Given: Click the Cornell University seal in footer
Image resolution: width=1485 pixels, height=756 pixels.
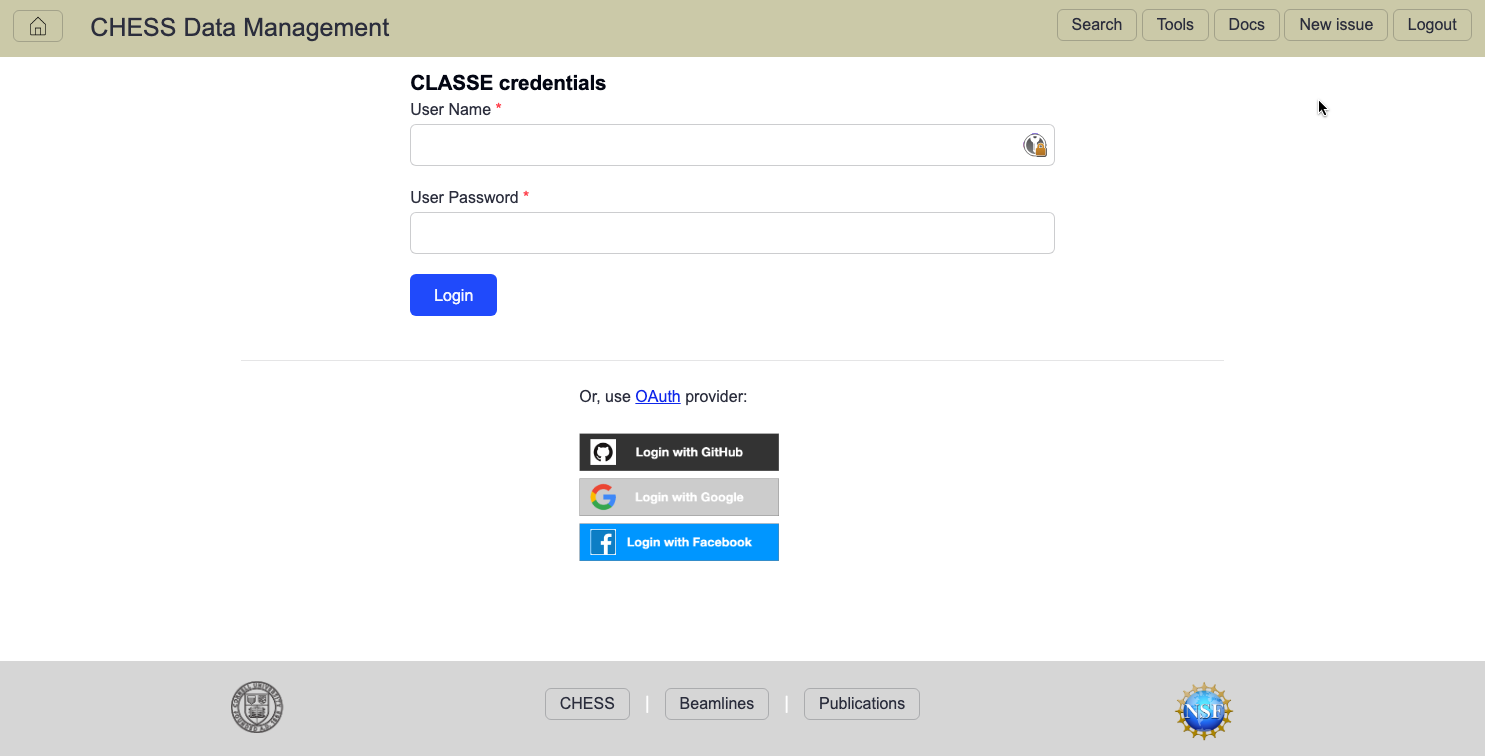Looking at the screenshot, I should [257, 707].
